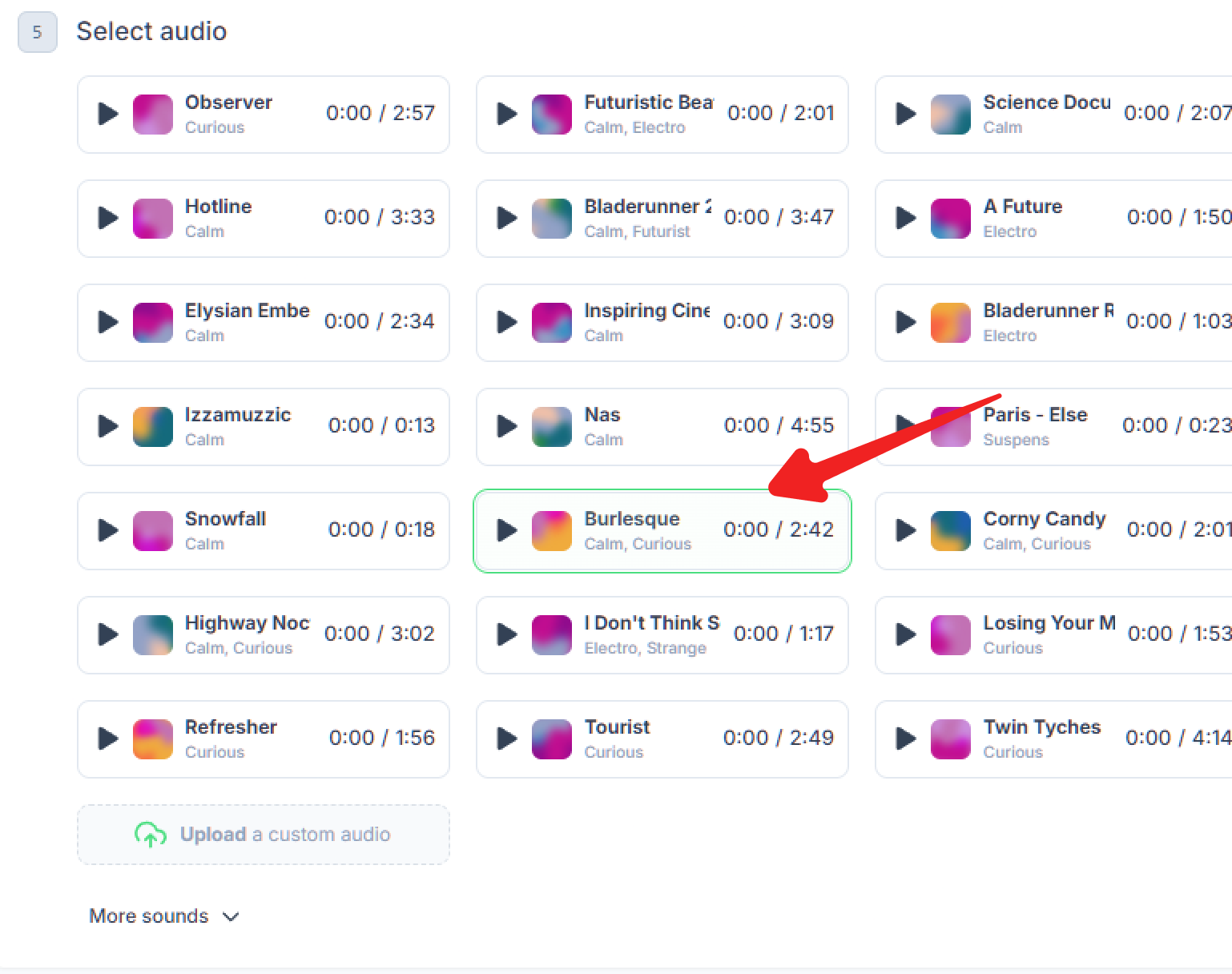1232x974 pixels.
Task: Expand the More sounds list
Action: (x=149, y=916)
